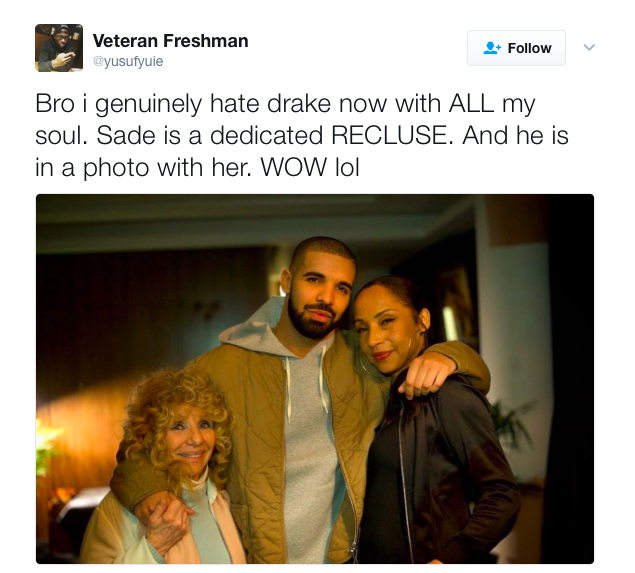Click the word "Sade" in the tweet
The width and height of the screenshot is (635, 573).
click(126, 135)
